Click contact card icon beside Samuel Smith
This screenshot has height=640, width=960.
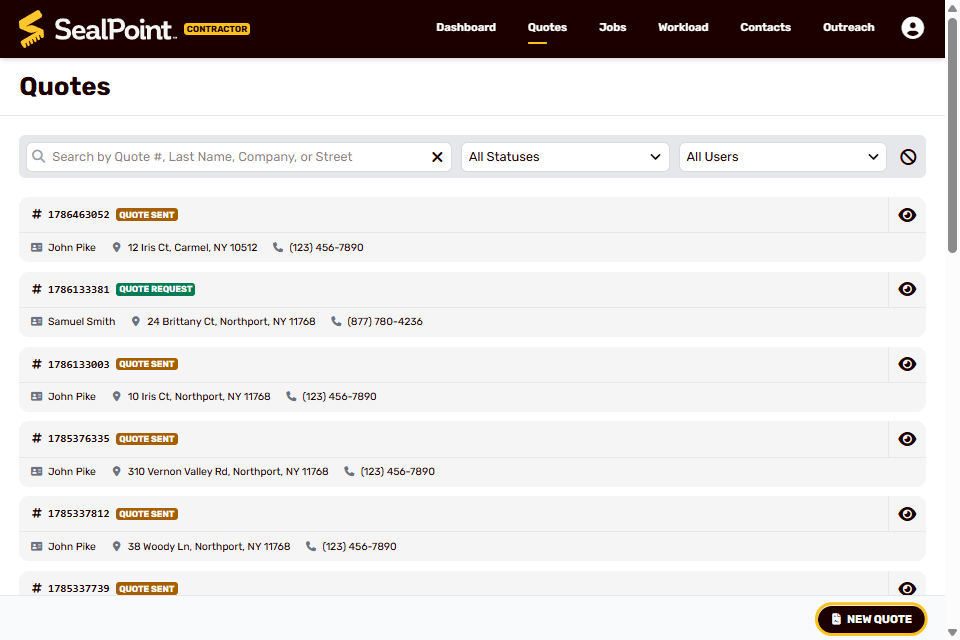click(x=37, y=322)
